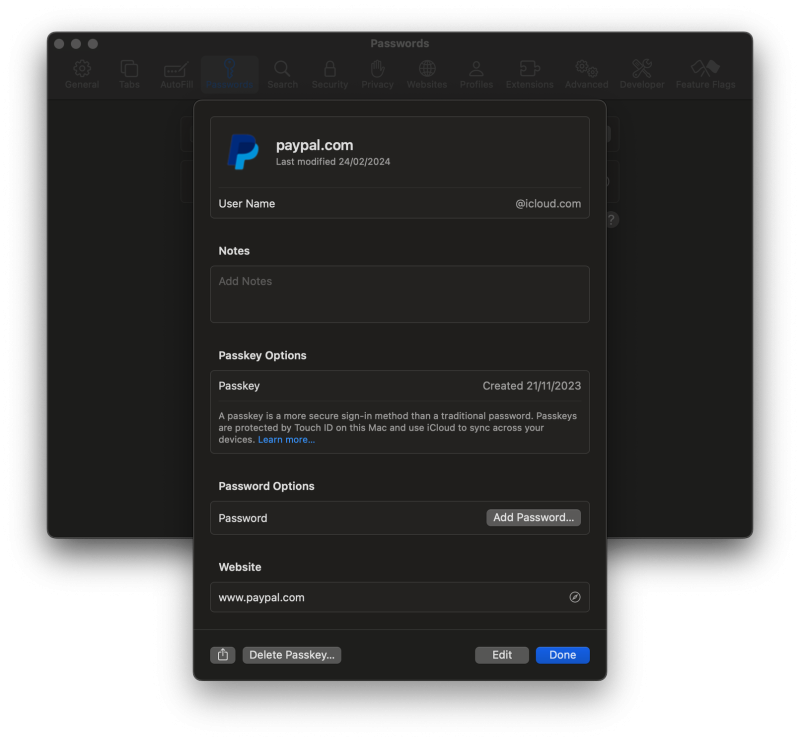Click the Delete Passkey… button

click(292, 655)
